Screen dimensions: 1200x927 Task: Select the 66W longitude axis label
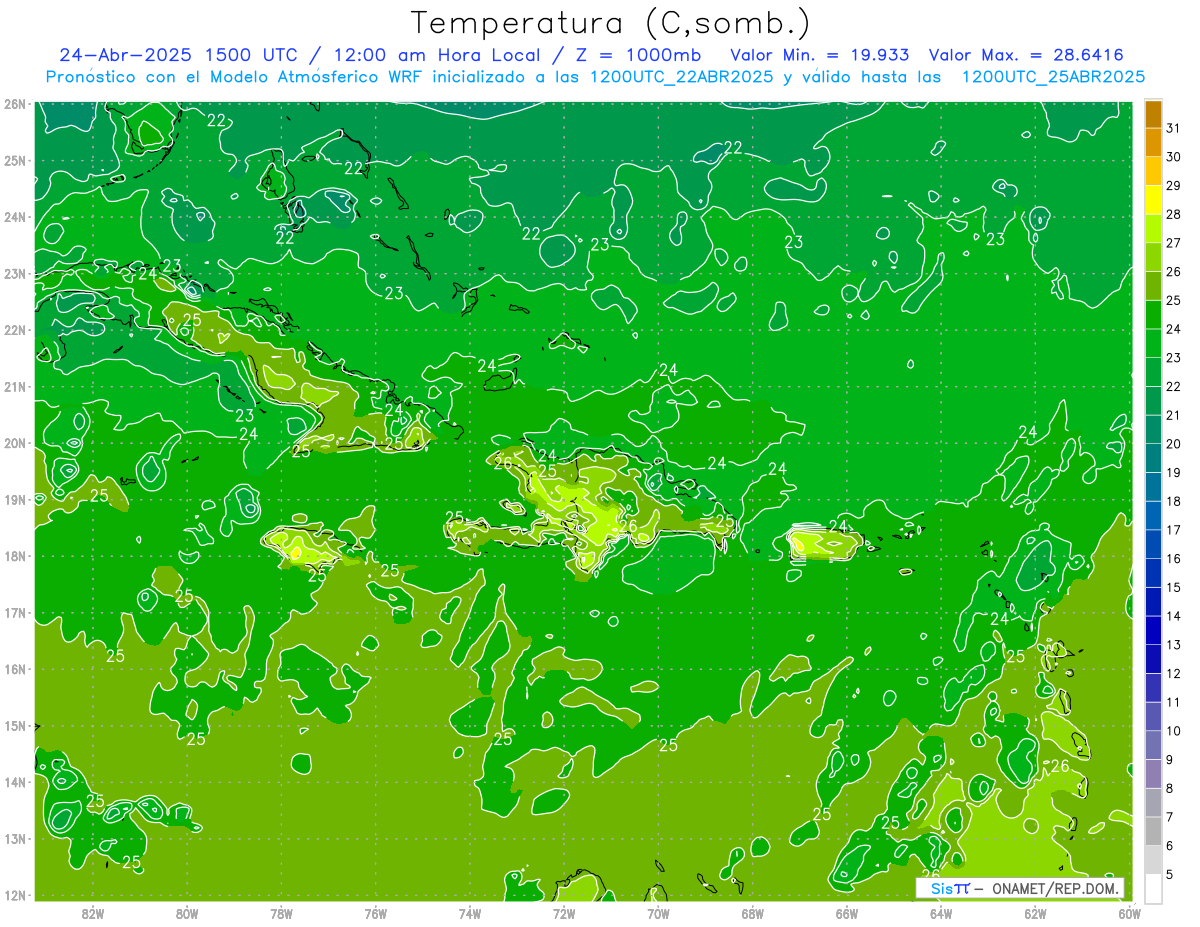pos(847,913)
